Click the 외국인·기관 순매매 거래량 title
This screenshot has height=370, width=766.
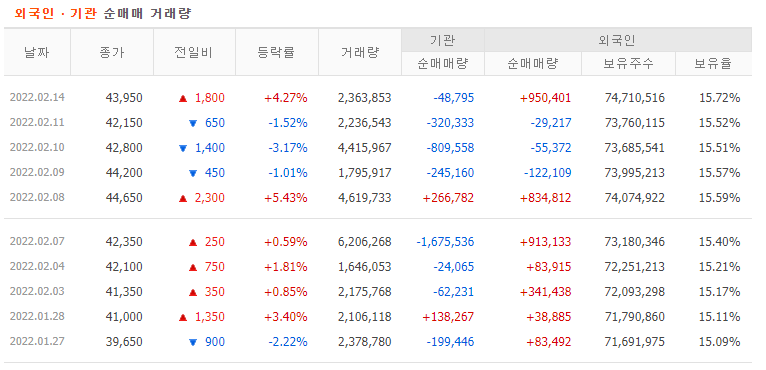[103, 13]
